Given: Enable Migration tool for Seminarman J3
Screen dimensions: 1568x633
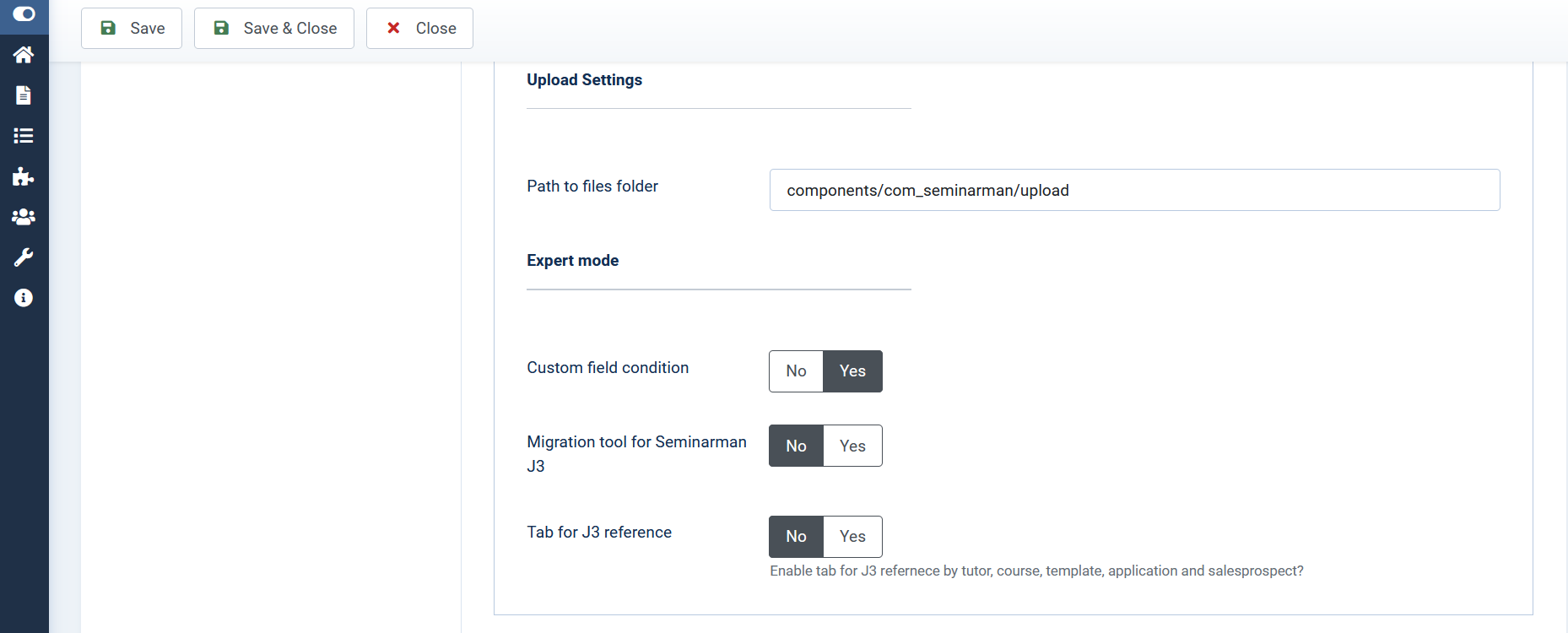Looking at the screenshot, I should pos(852,446).
